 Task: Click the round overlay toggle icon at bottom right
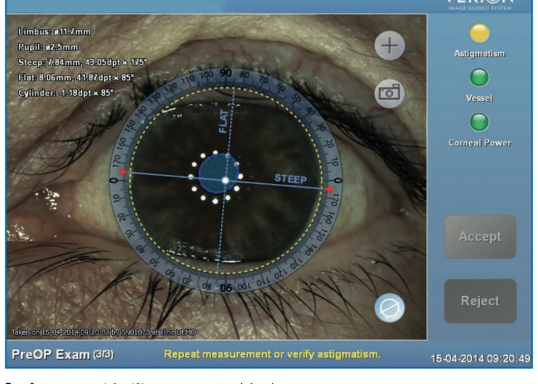coord(389,308)
